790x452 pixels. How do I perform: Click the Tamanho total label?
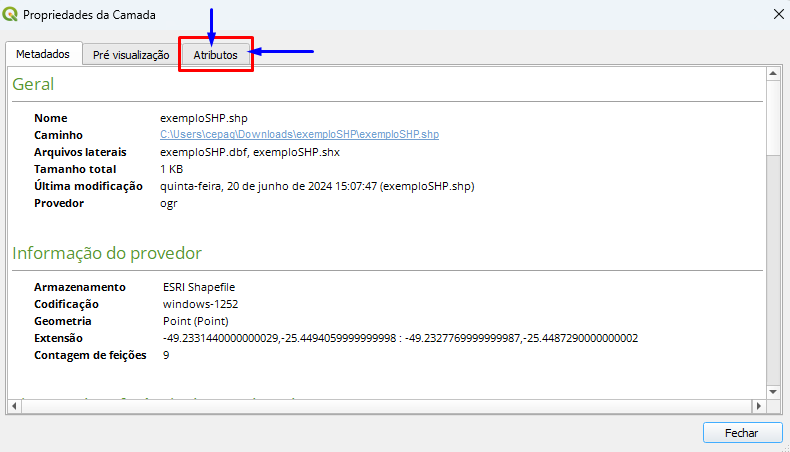pyautogui.click(x=75, y=169)
